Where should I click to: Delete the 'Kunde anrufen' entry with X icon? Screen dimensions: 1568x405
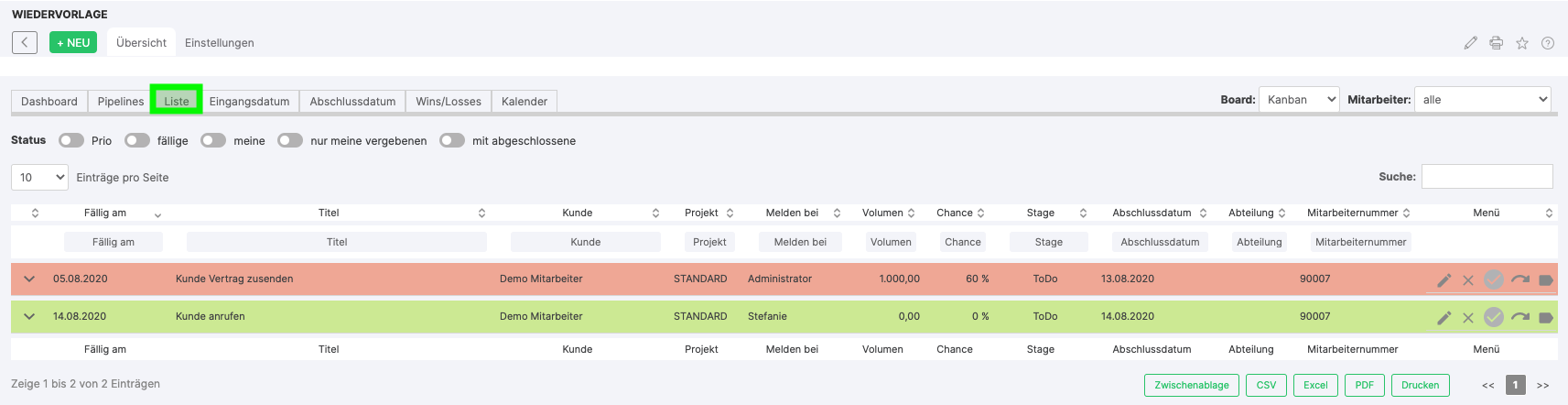coord(1468,318)
